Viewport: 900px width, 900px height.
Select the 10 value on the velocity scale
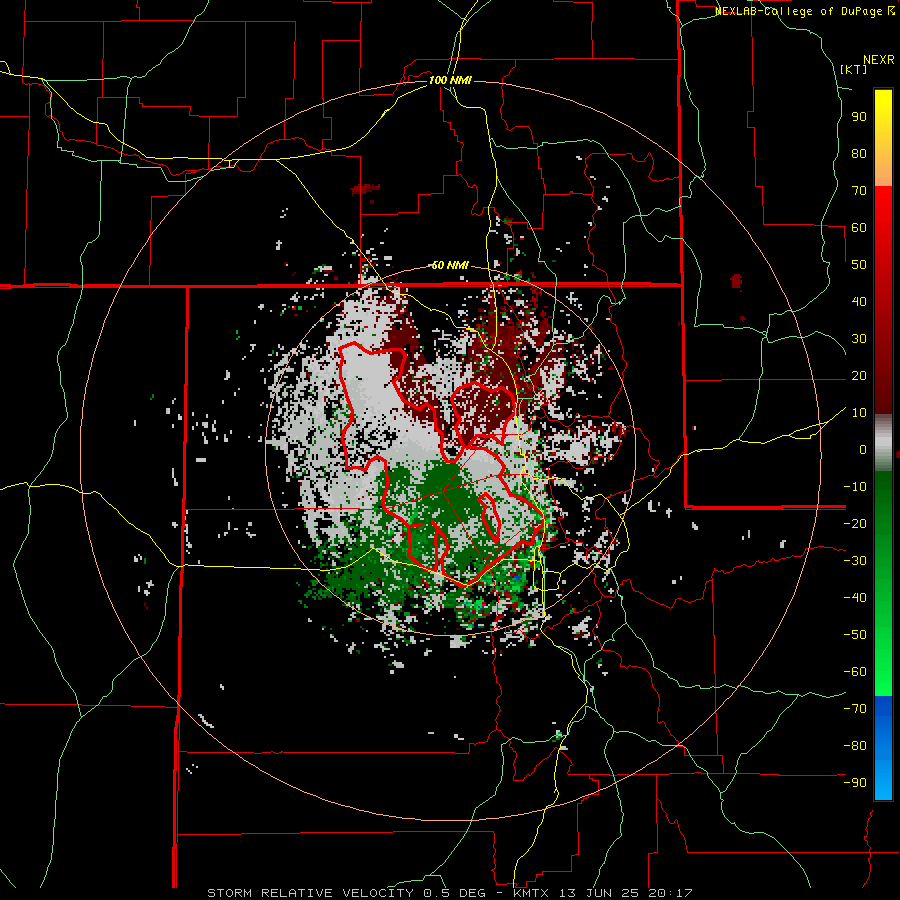859,413
